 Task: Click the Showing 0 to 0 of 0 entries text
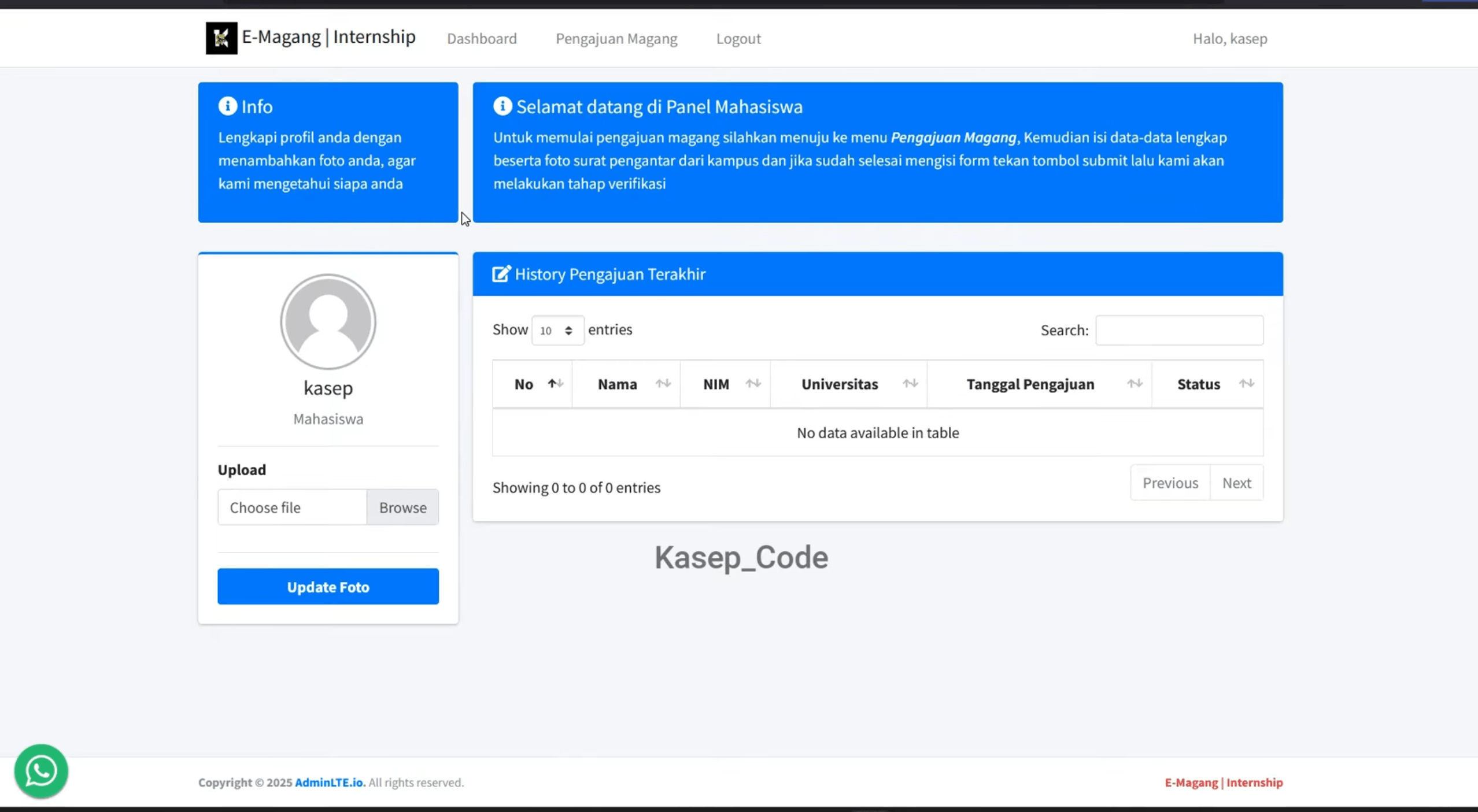tap(577, 488)
